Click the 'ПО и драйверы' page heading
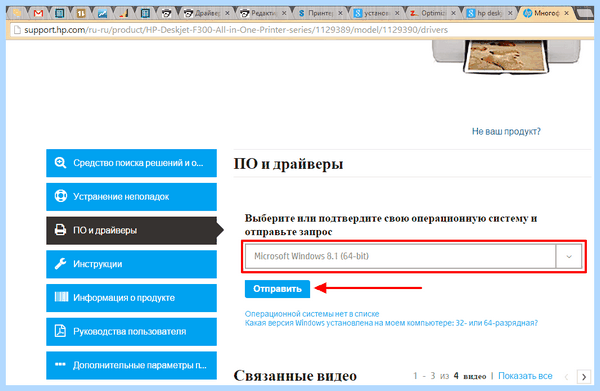The height and width of the screenshot is (391, 600). (288, 164)
